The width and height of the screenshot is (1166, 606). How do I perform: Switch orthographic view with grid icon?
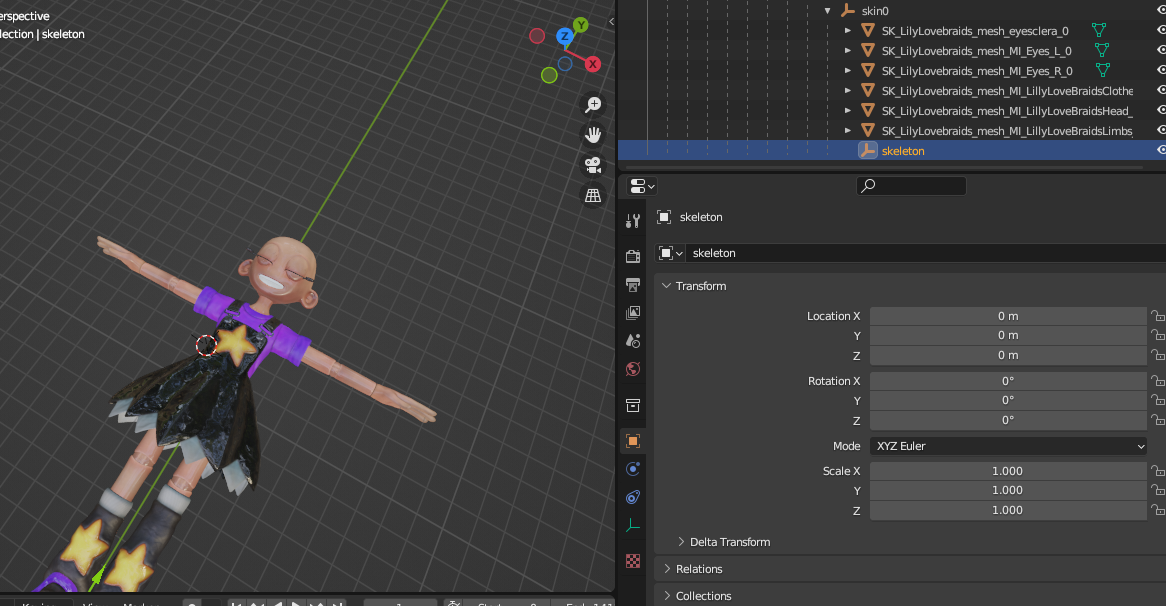593,195
